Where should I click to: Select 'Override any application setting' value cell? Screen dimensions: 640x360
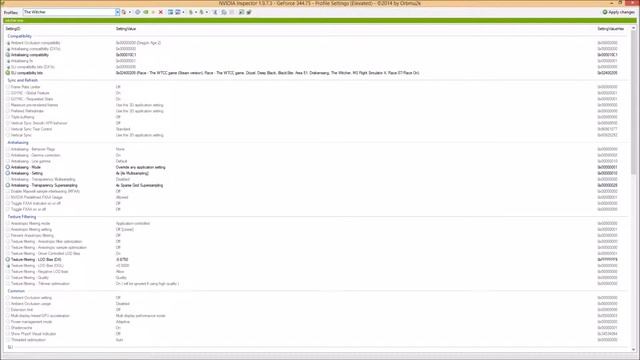point(140,167)
